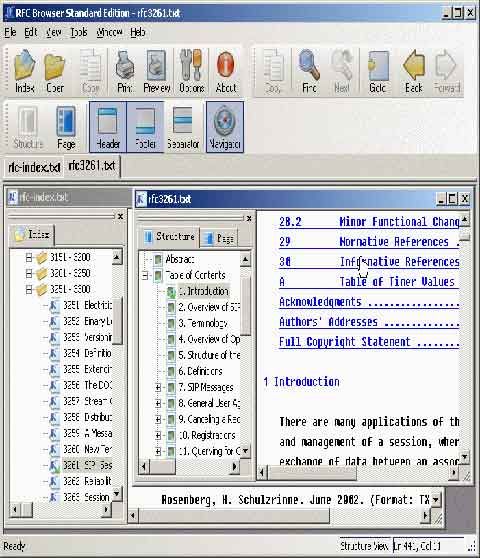The height and width of the screenshot is (558, 480).
Task: Click the About info icon
Action: pos(226,72)
